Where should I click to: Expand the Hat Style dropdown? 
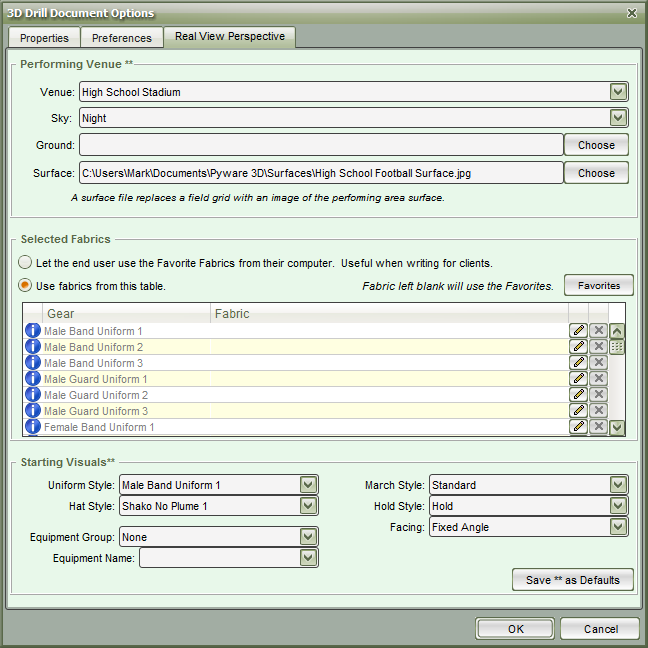(x=308, y=505)
